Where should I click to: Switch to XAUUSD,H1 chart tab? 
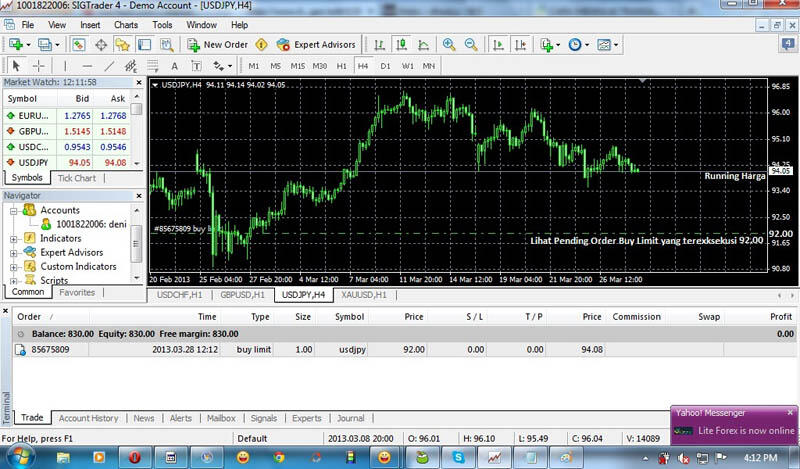tap(364, 295)
